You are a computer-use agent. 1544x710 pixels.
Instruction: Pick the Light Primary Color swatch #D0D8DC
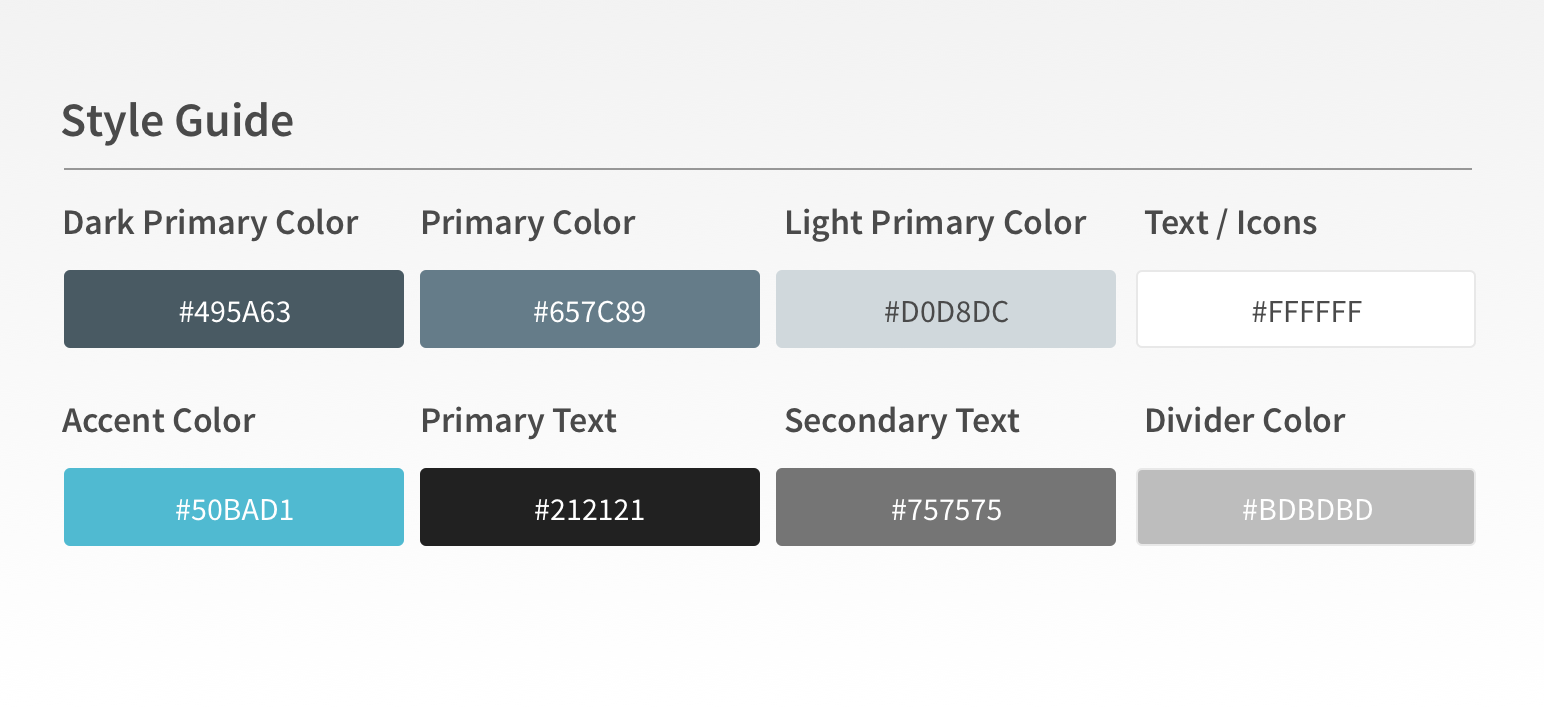coord(946,309)
